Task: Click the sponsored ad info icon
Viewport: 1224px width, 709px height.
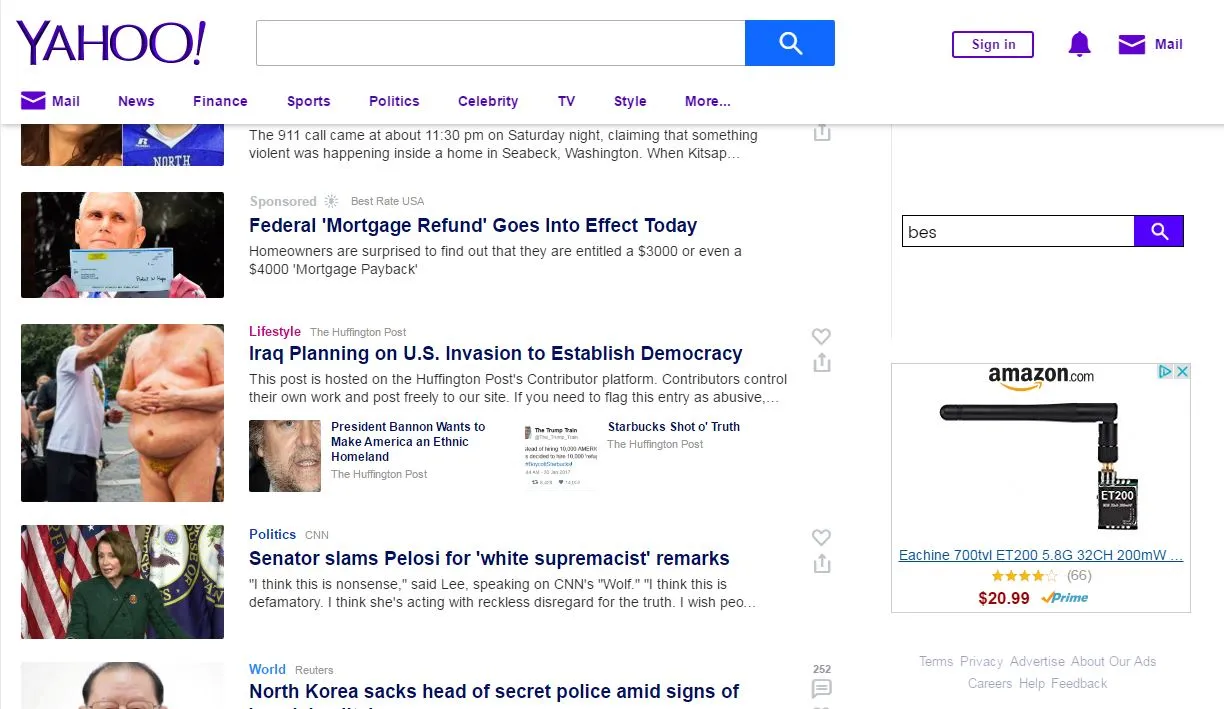Action: click(x=331, y=201)
